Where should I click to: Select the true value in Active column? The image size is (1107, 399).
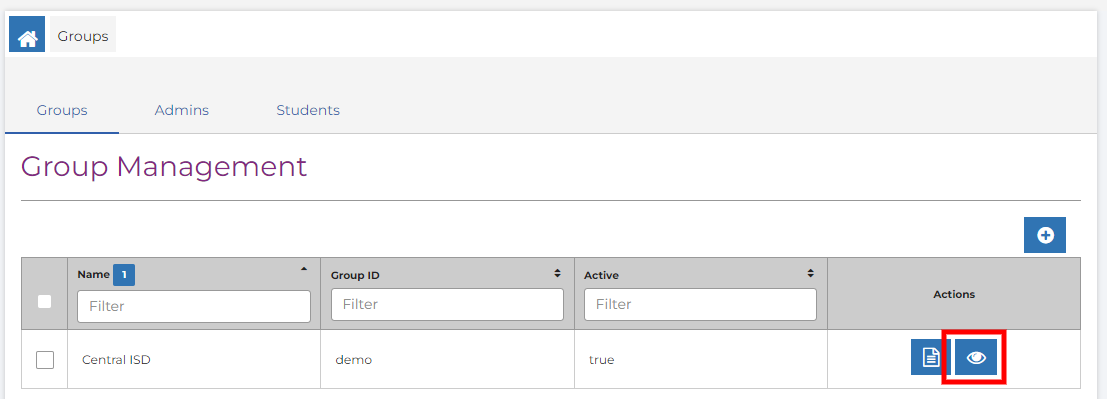coord(602,359)
